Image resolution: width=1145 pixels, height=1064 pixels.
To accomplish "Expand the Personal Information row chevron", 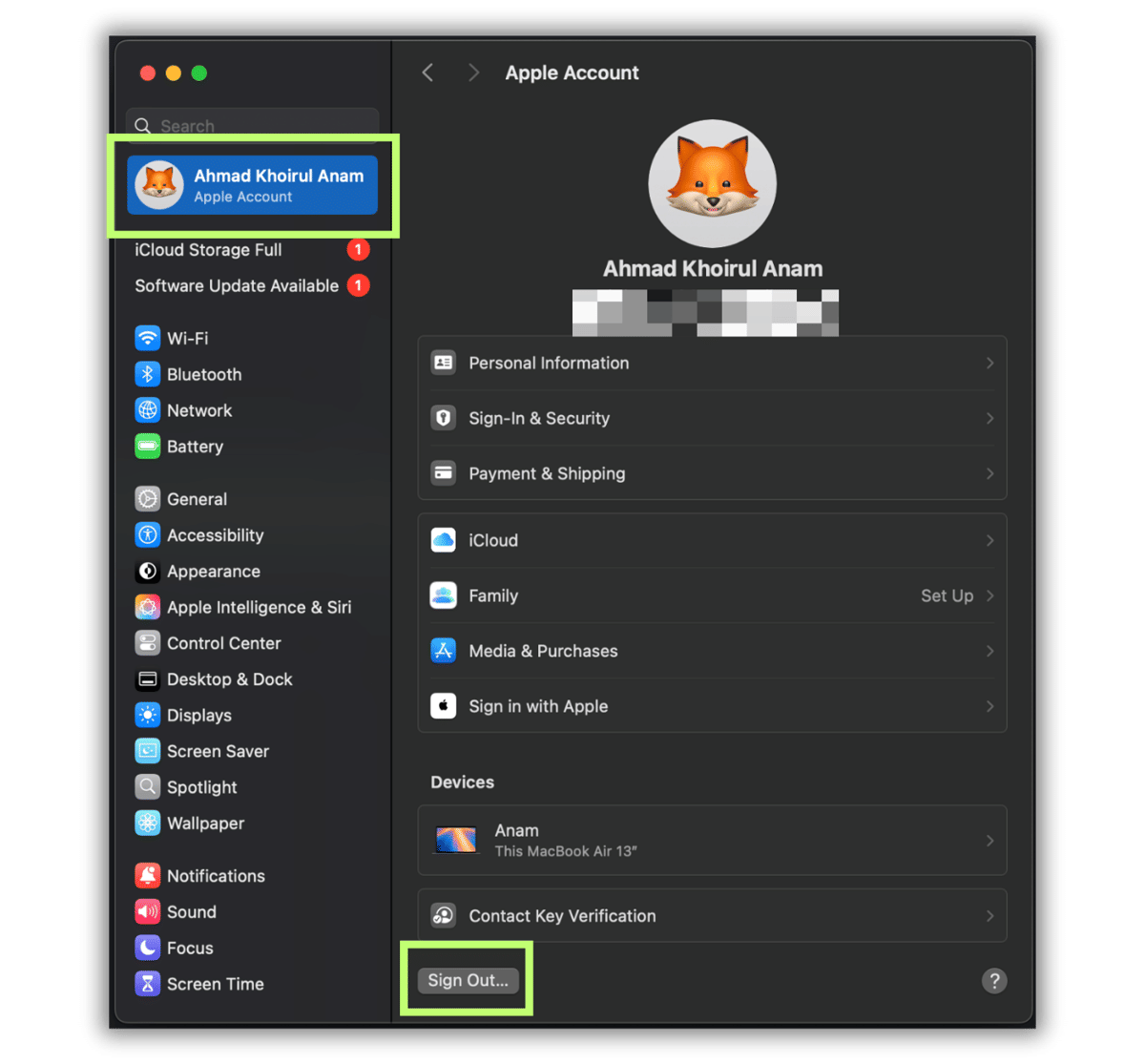I will (989, 363).
